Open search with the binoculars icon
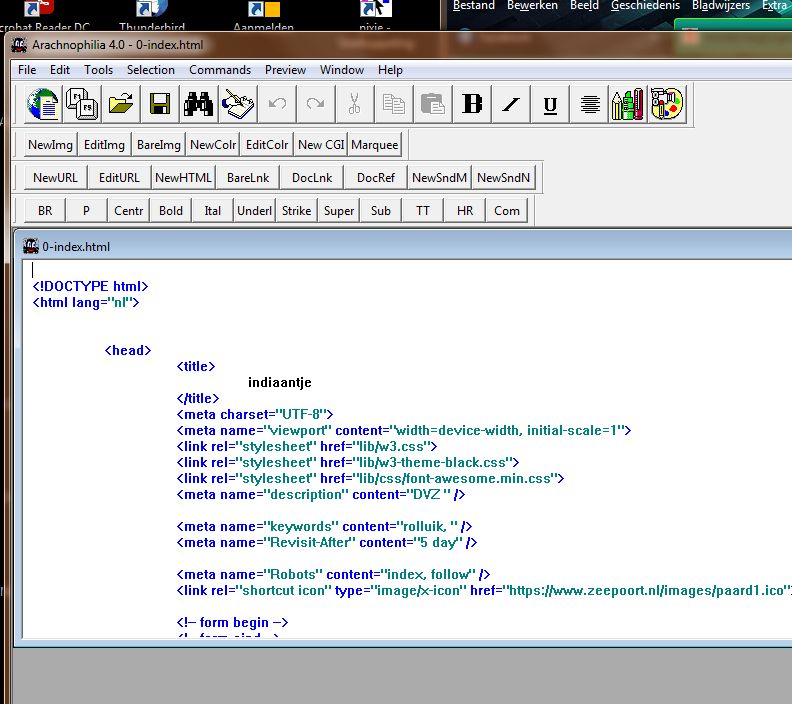The width and height of the screenshot is (792, 704). point(198,104)
